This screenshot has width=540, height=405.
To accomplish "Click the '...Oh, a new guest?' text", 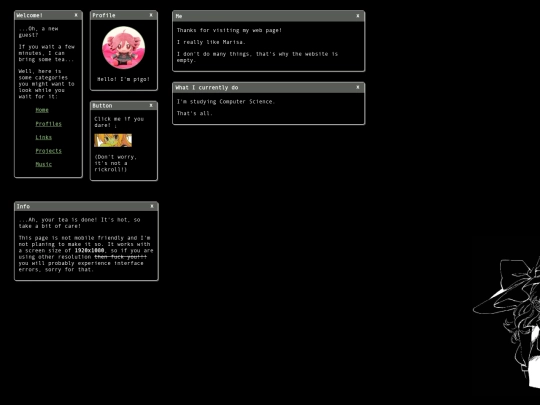I will [x=39, y=32].
